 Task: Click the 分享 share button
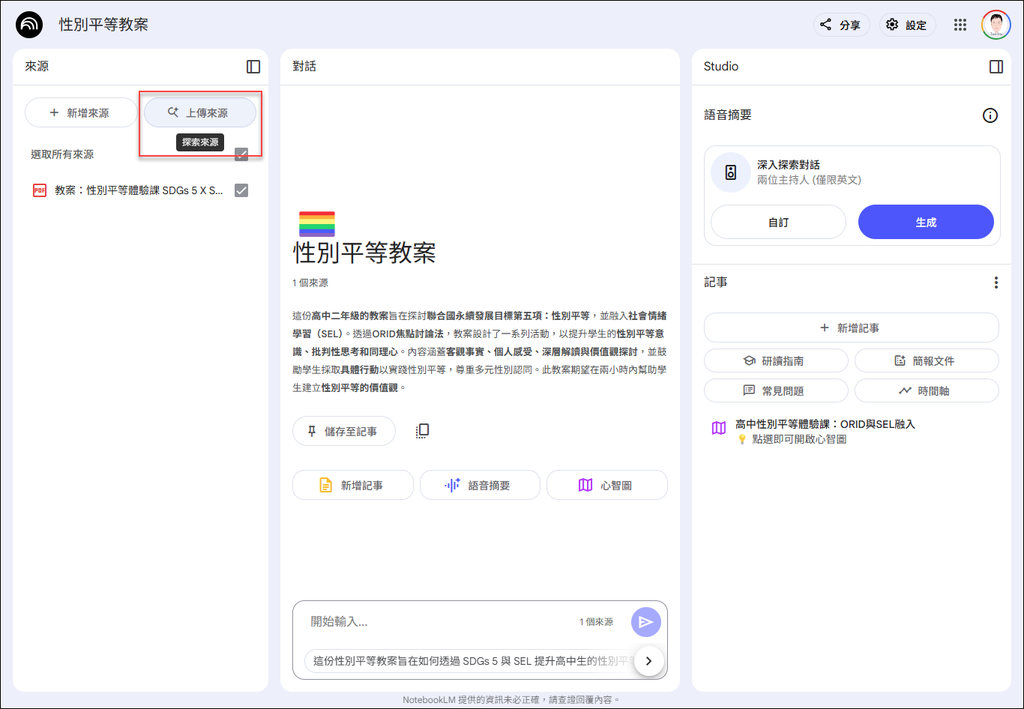coord(841,25)
